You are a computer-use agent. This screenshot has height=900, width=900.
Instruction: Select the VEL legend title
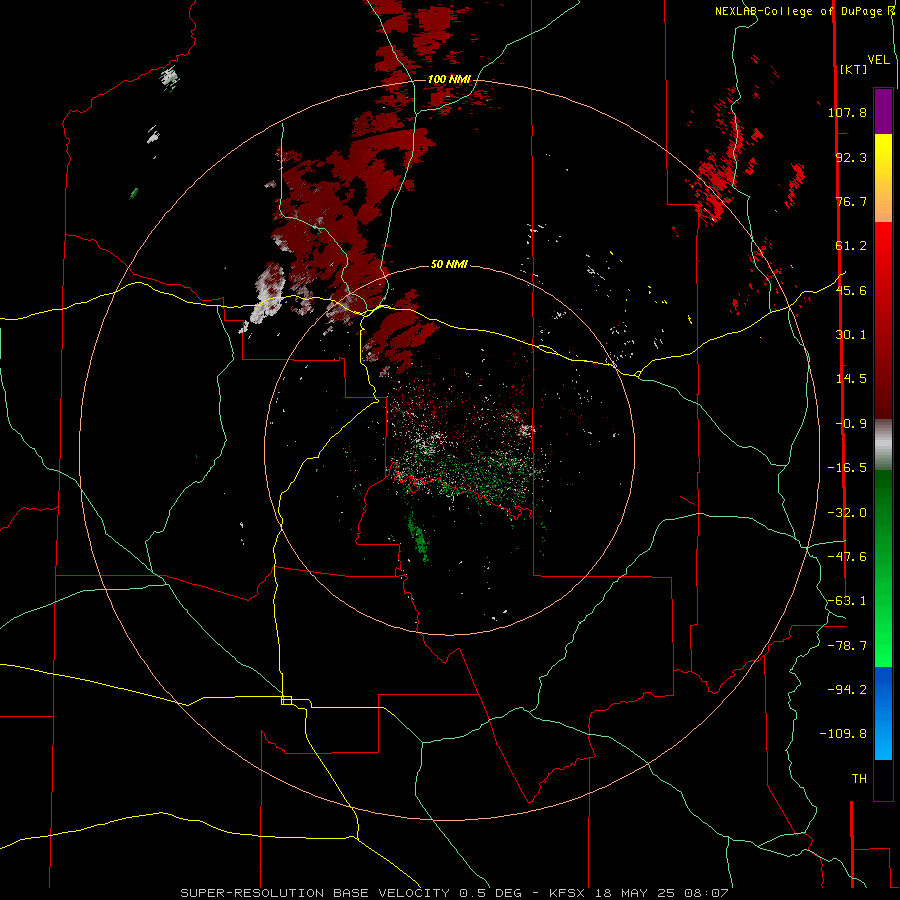click(x=878, y=60)
